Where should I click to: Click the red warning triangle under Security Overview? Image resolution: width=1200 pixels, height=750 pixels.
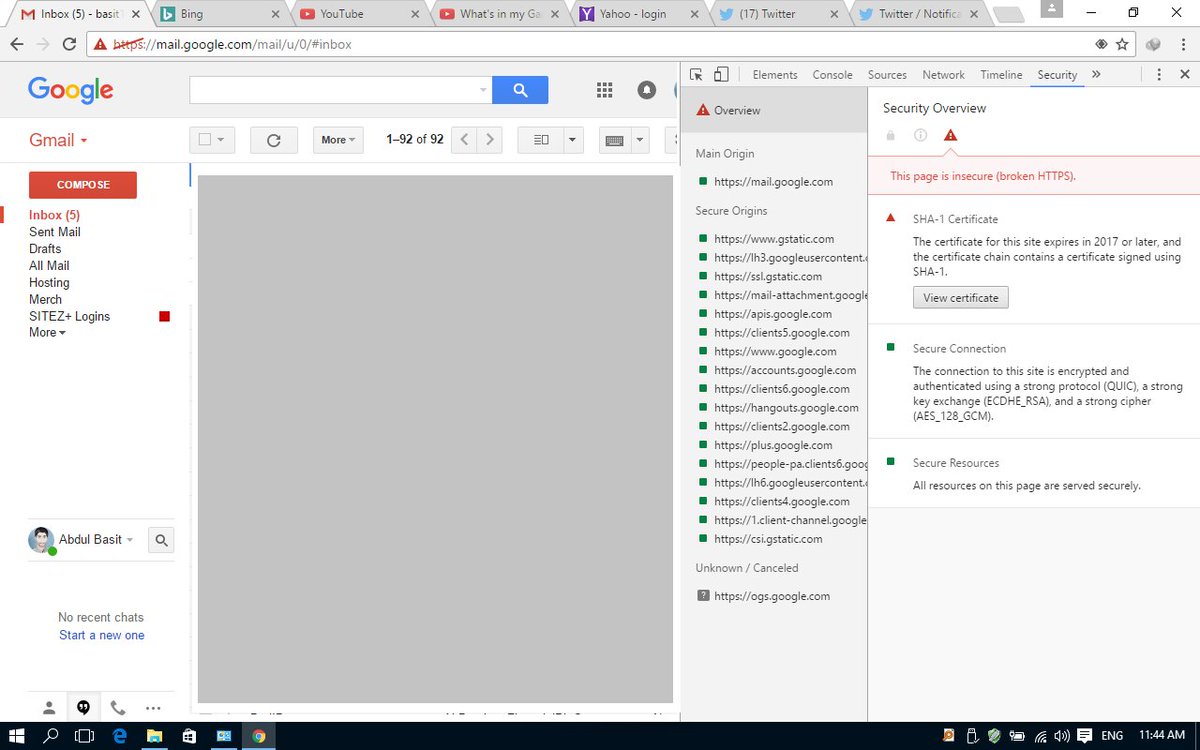[950, 135]
